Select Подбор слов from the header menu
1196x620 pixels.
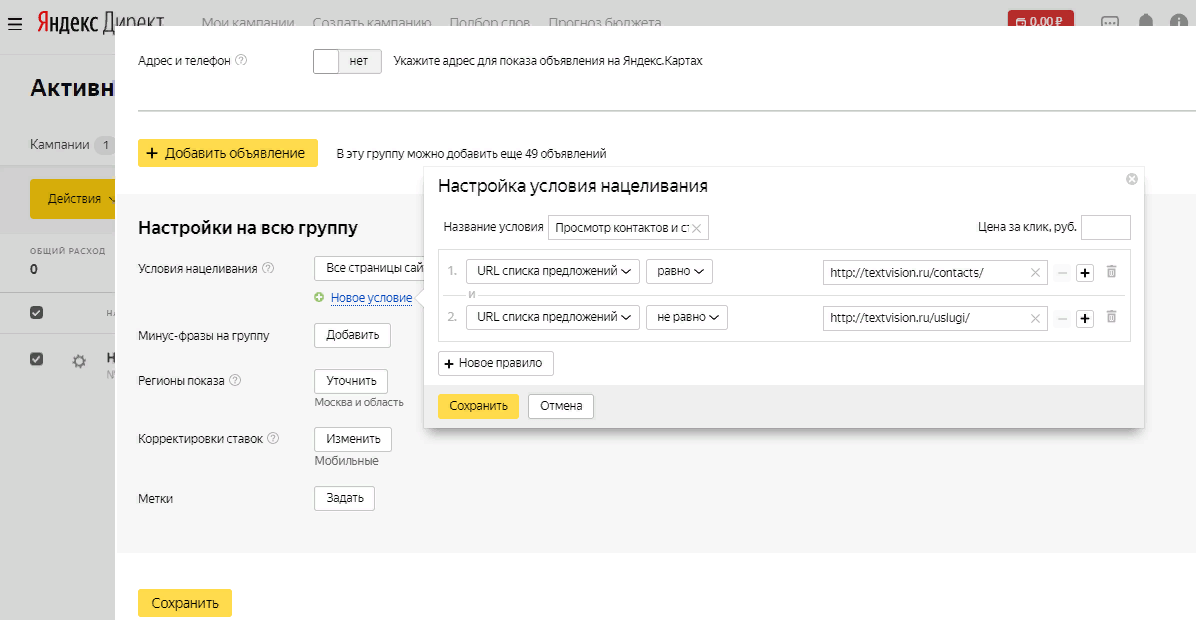tap(490, 21)
